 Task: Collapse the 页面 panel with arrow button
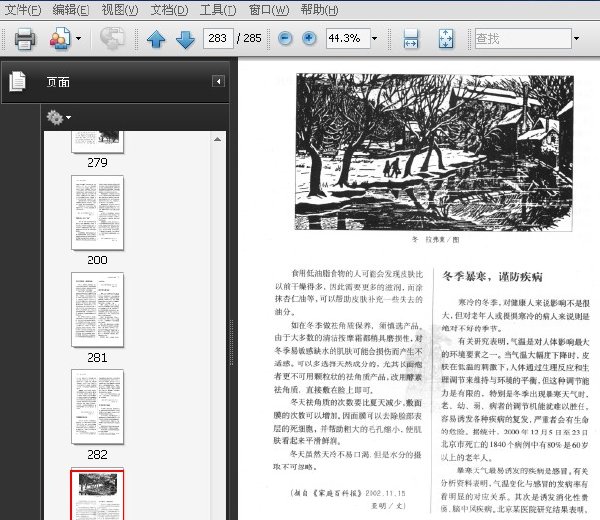pyautogui.click(x=218, y=81)
